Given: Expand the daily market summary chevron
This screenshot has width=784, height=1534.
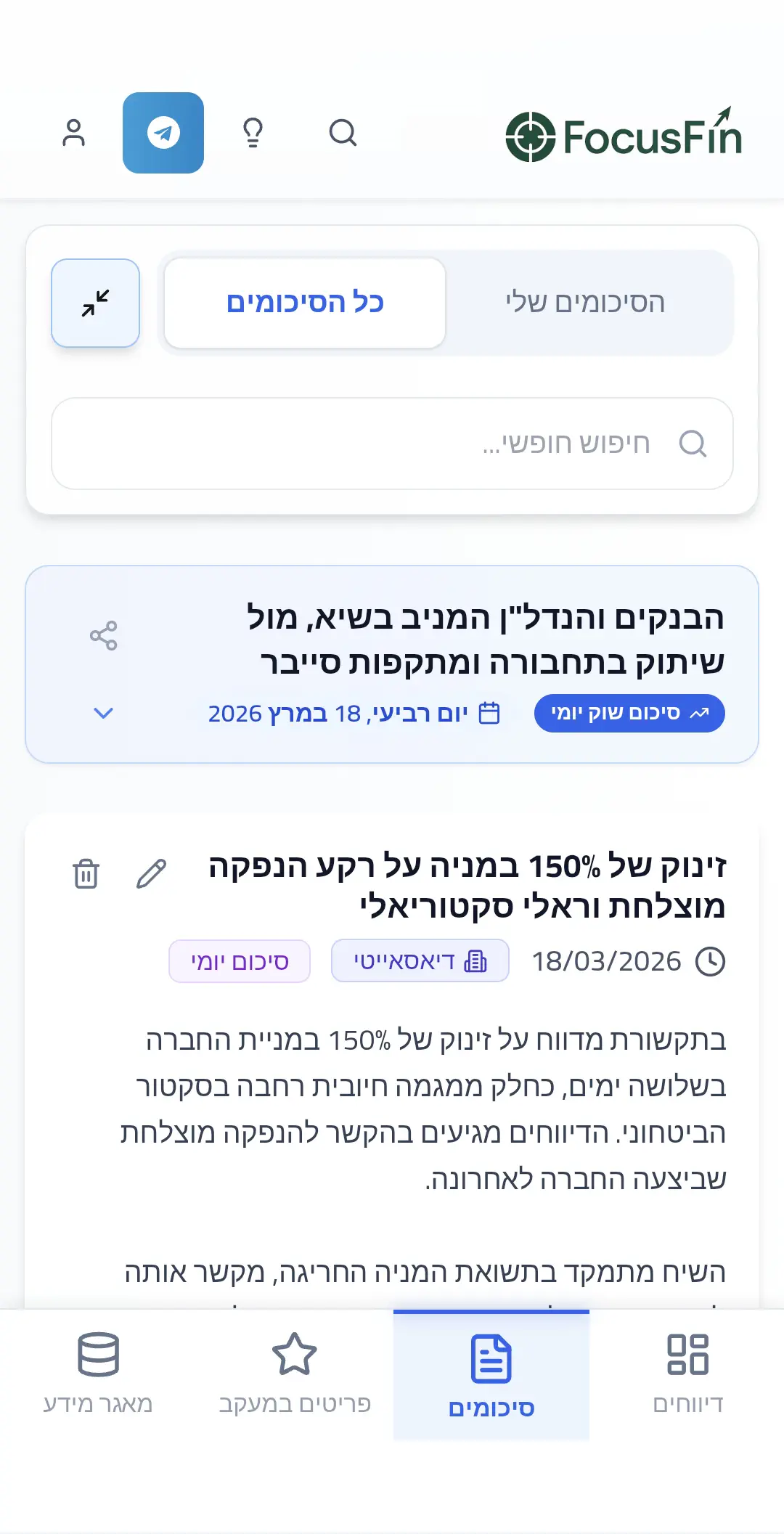Looking at the screenshot, I should (x=103, y=713).
